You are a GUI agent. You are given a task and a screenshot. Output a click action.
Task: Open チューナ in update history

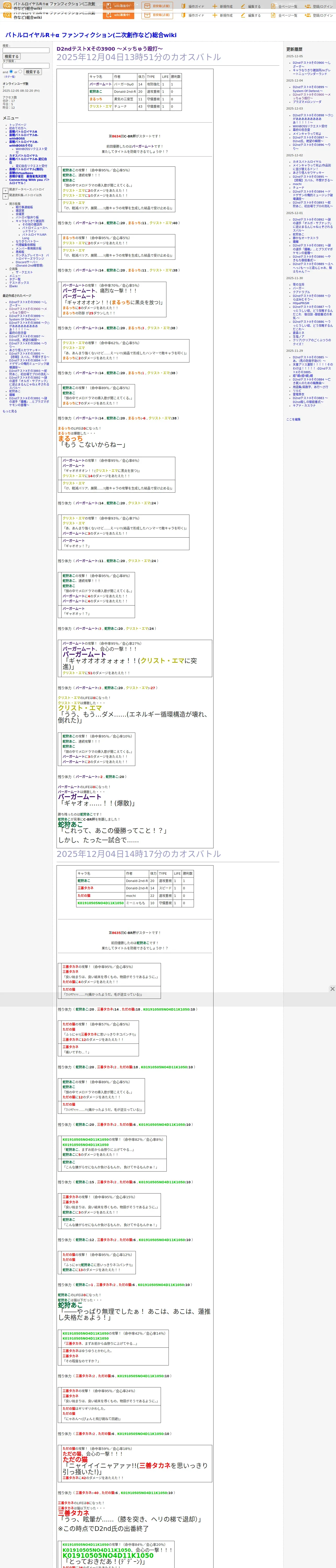coord(298,187)
